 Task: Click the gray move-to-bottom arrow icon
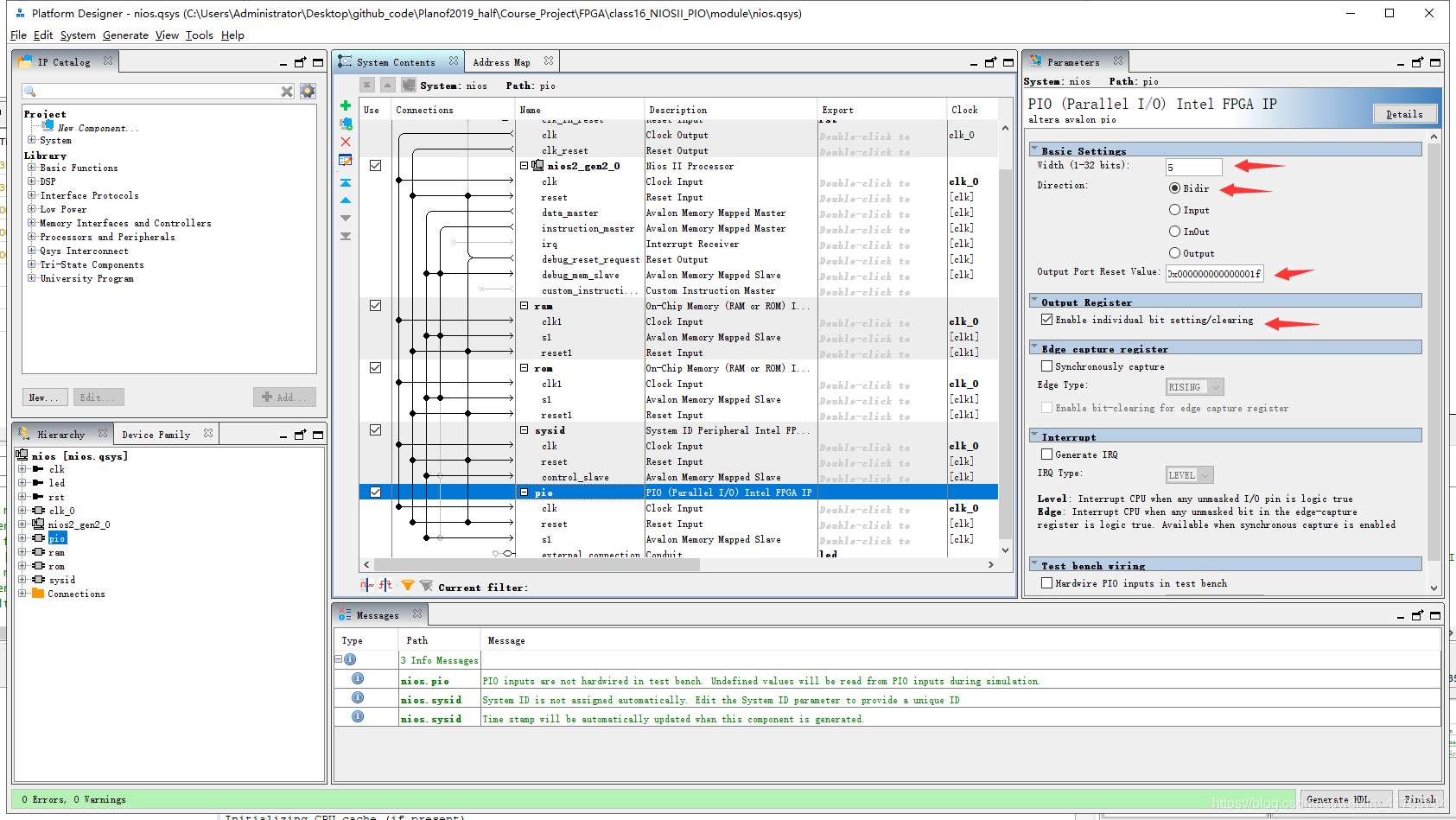click(346, 236)
